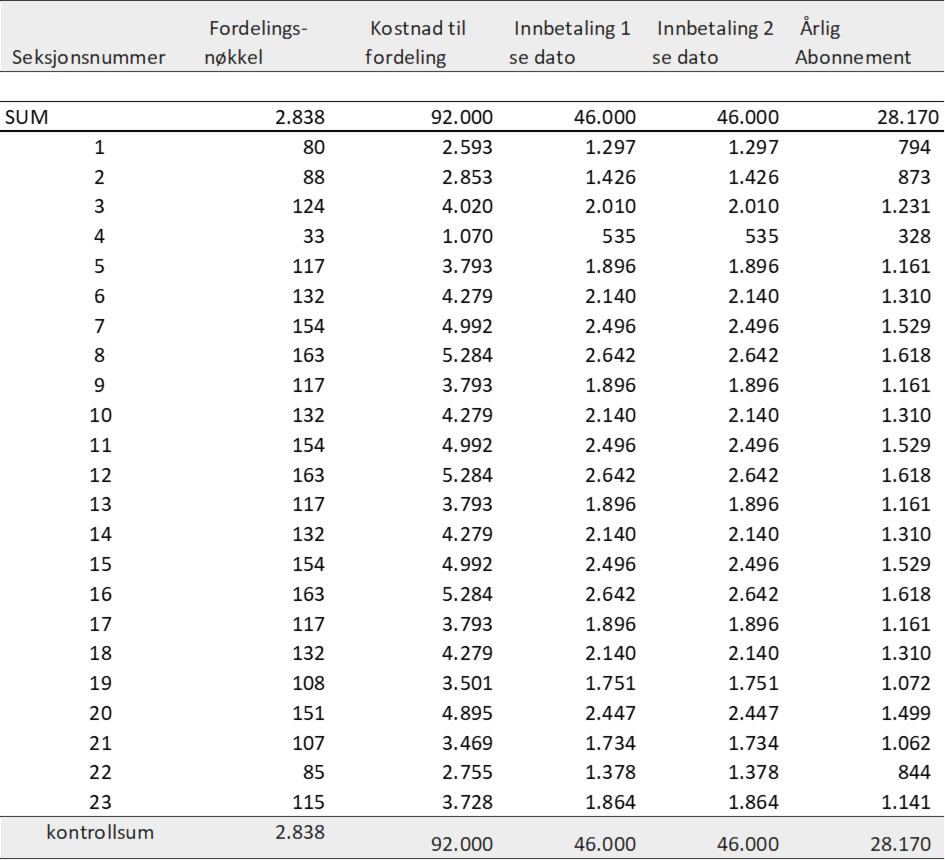The image size is (945, 860).
Task: Select the 92.000 cost total cell
Action: (462, 844)
